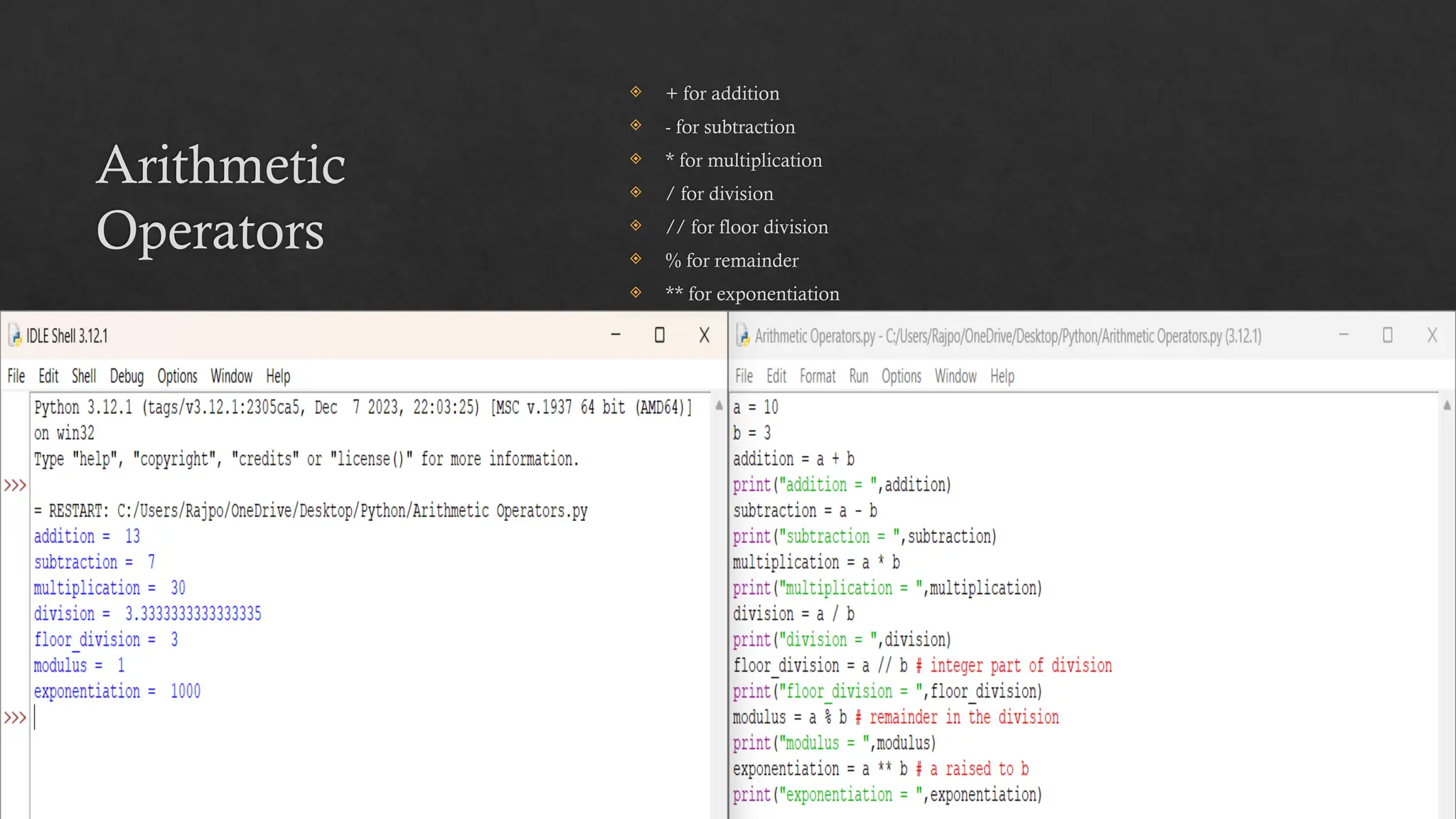This screenshot has width=1456, height=819.
Task: Open the IDLE Shell File menu
Action: tap(16, 376)
